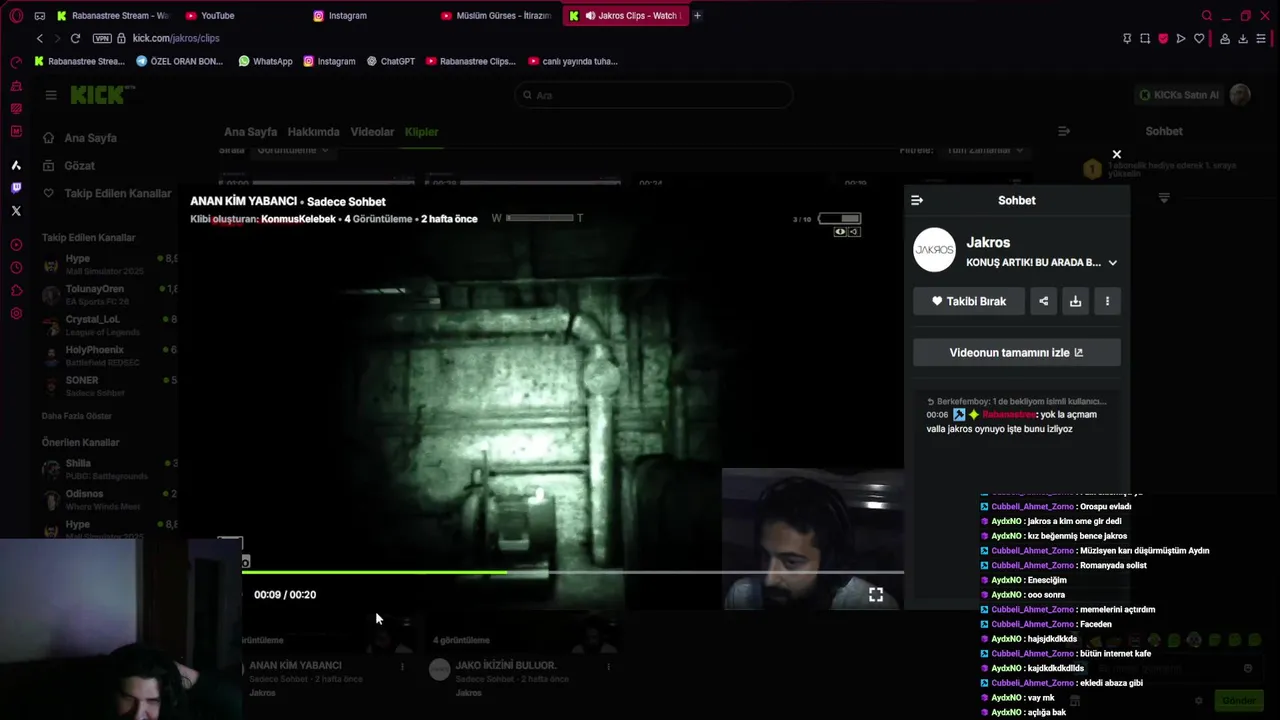1280x720 pixels.
Task: Switch to the Rabanastree Stream browser tab
Action: tap(113, 16)
